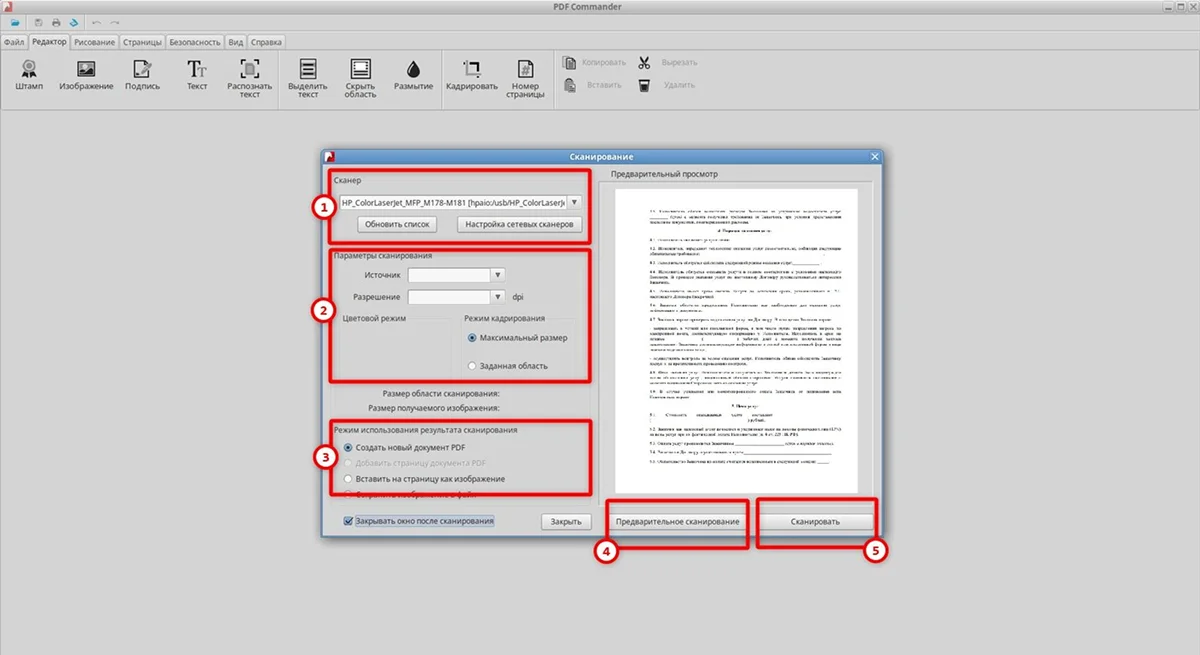Click the Штамп stamp tool icon

tap(29, 70)
